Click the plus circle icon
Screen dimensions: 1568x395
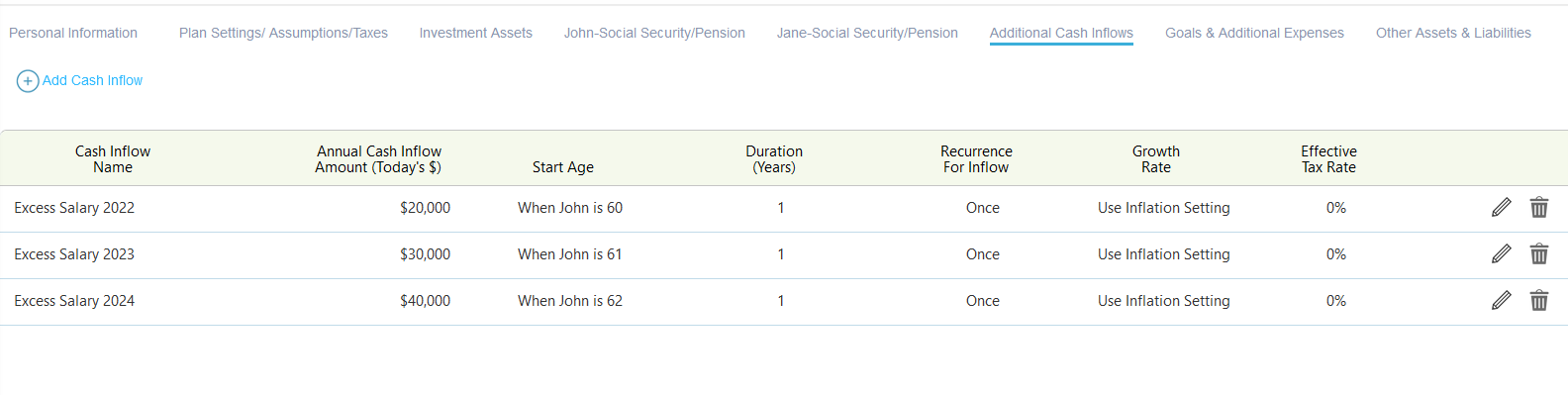pos(28,81)
